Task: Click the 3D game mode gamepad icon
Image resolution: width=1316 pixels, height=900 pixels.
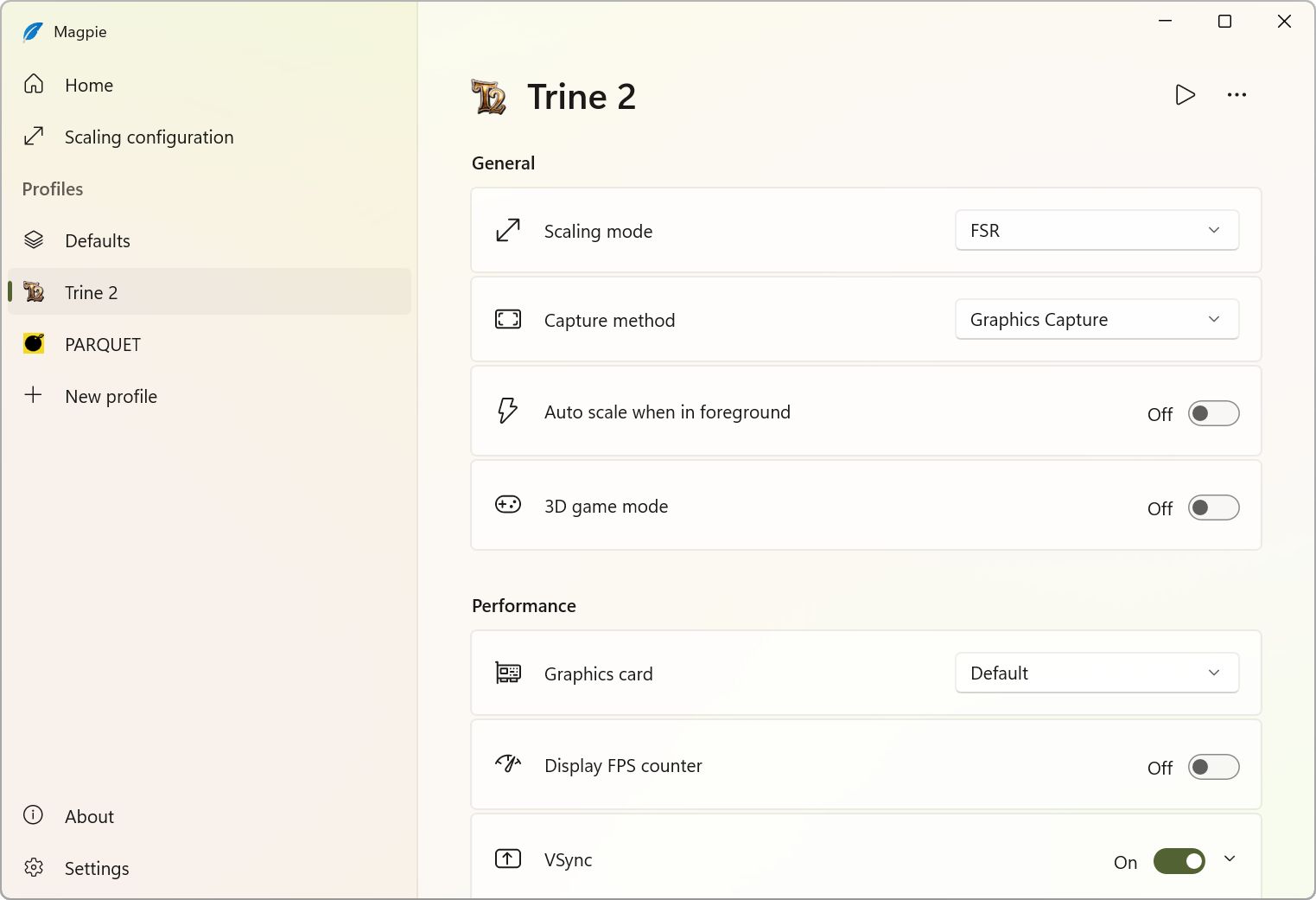Action: pos(507,505)
